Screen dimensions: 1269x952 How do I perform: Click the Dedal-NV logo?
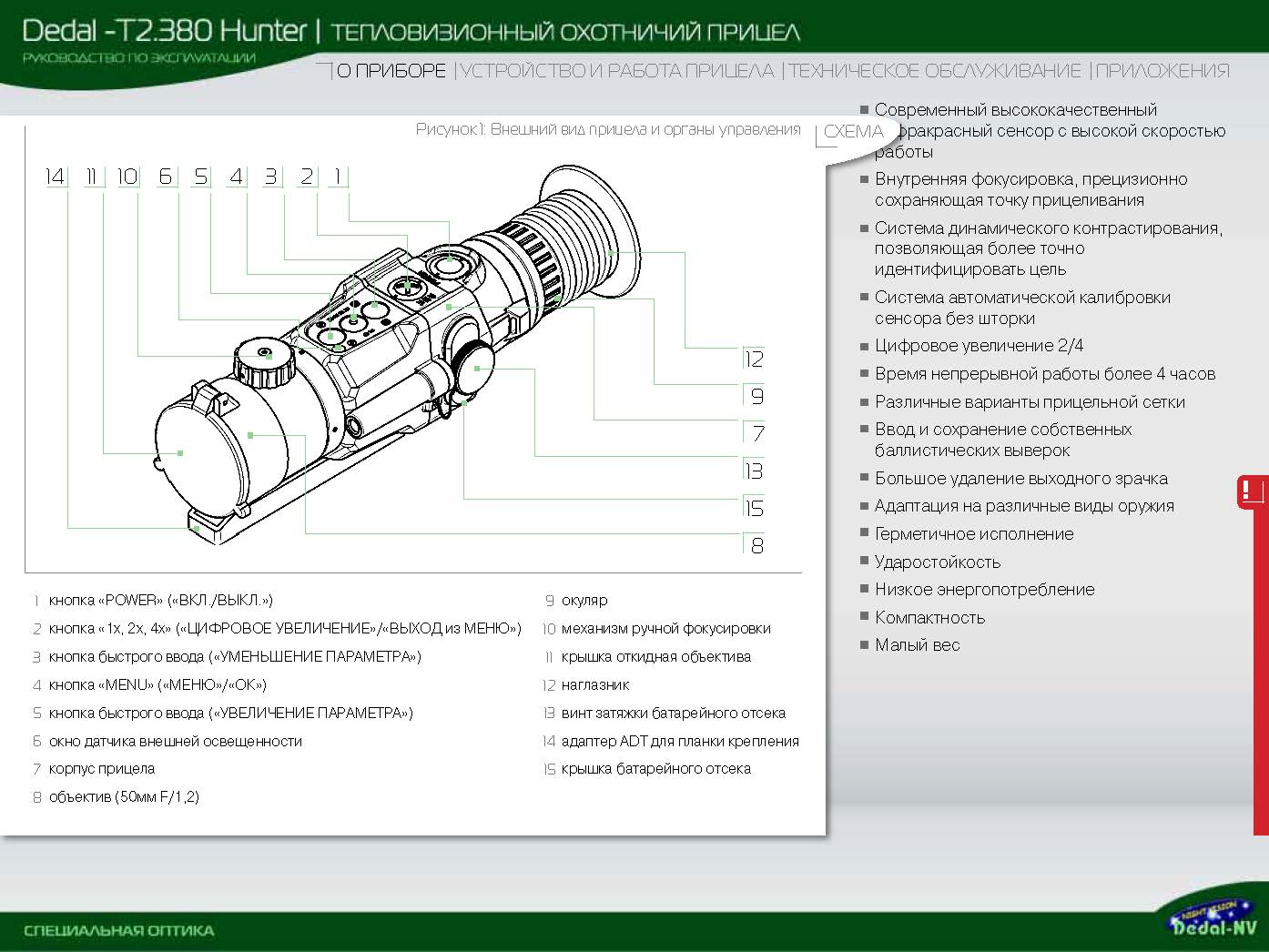(x=1213, y=917)
